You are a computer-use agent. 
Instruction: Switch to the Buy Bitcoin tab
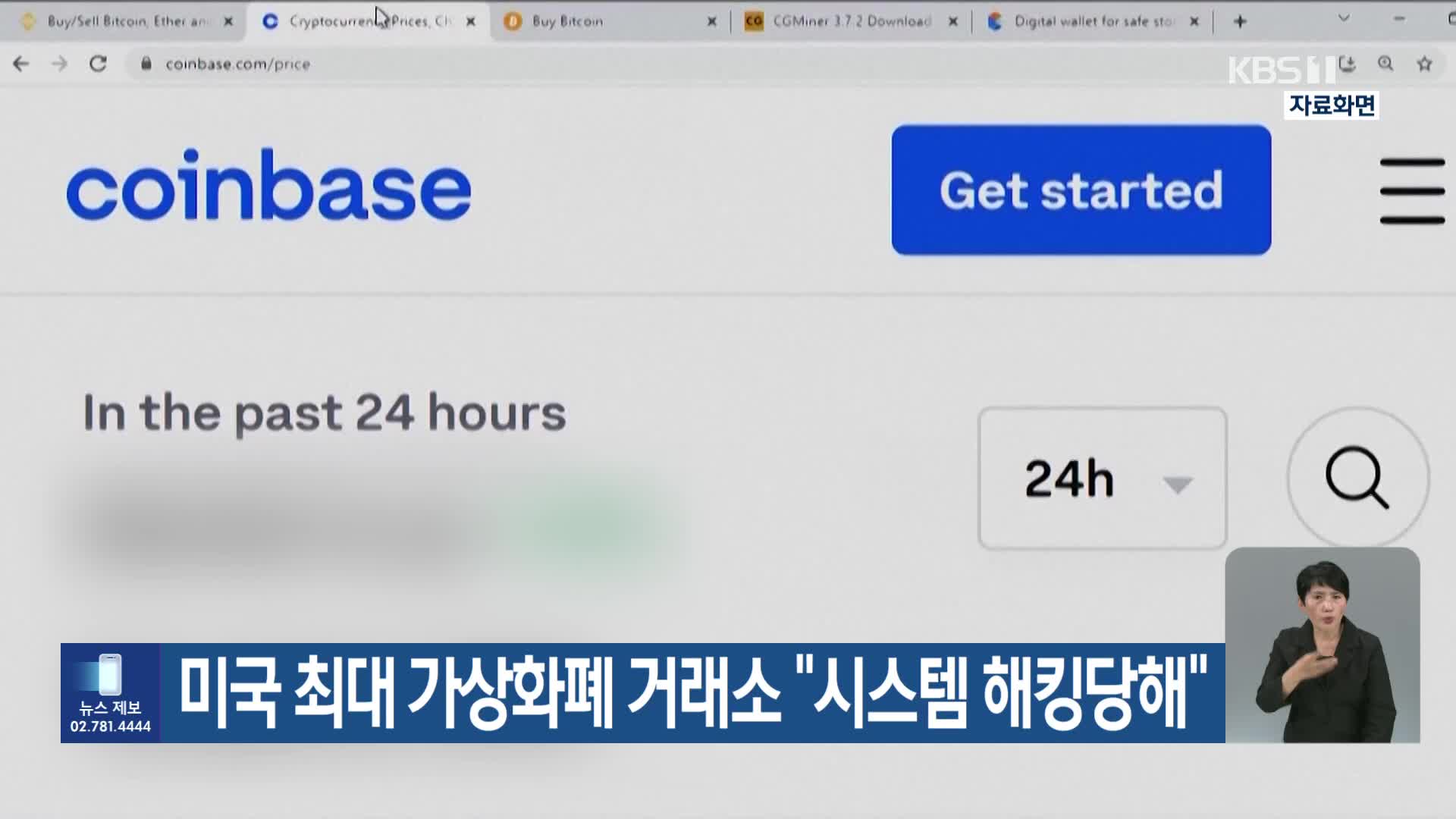pos(610,21)
